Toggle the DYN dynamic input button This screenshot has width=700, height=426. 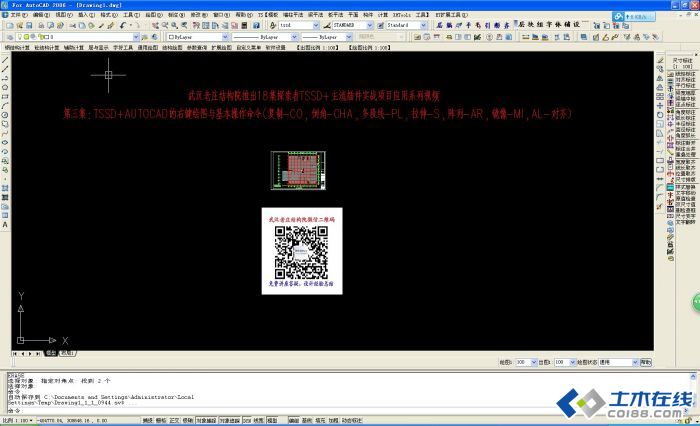point(247,420)
